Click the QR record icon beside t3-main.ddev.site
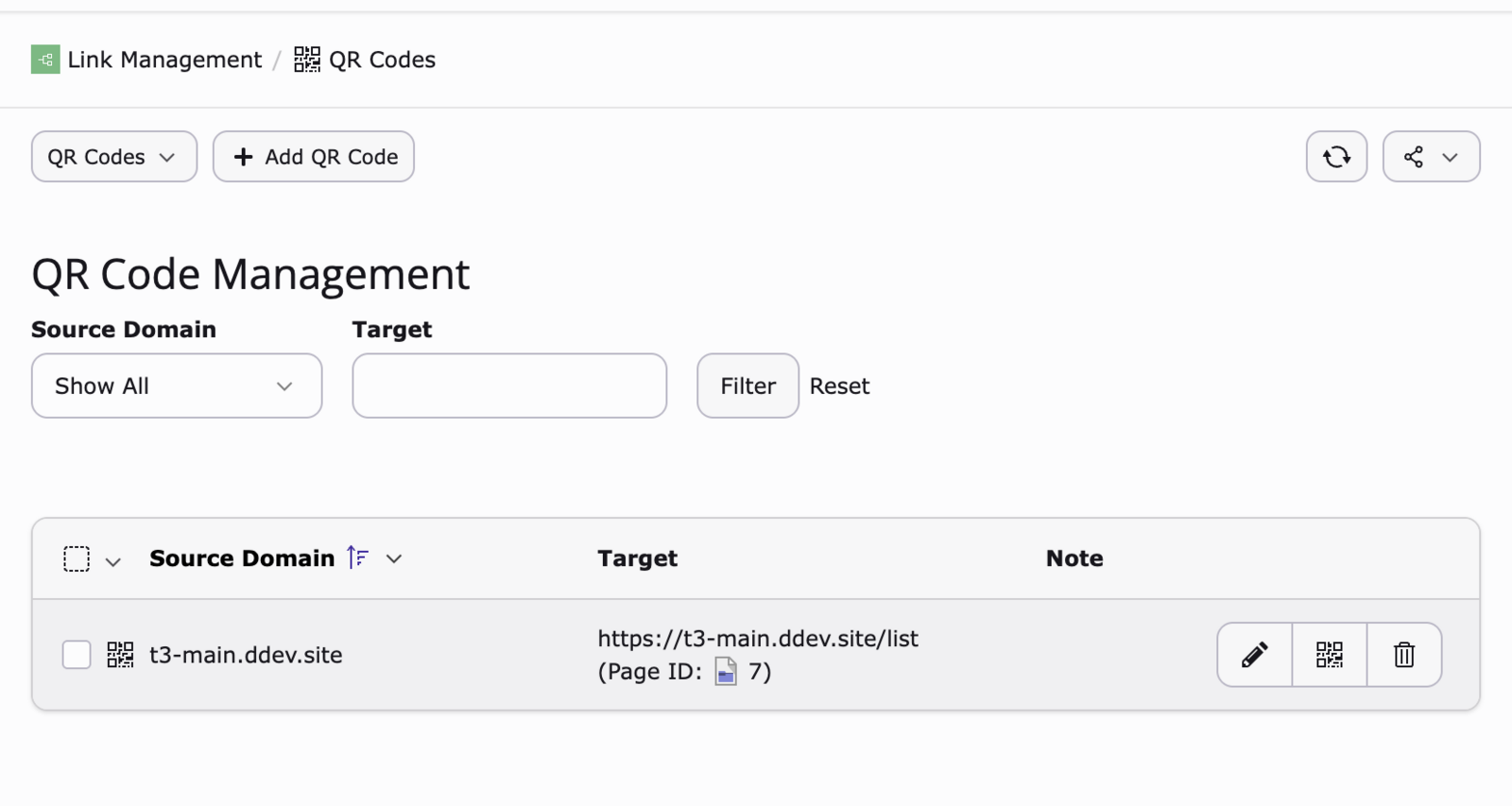This screenshot has height=806, width=1512. click(x=120, y=654)
